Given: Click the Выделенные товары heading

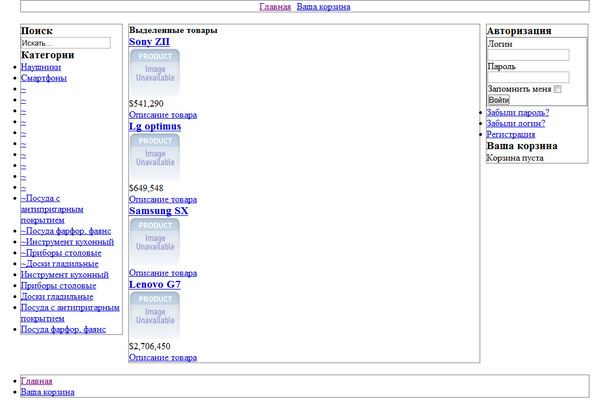Looking at the screenshot, I should click(173, 30).
